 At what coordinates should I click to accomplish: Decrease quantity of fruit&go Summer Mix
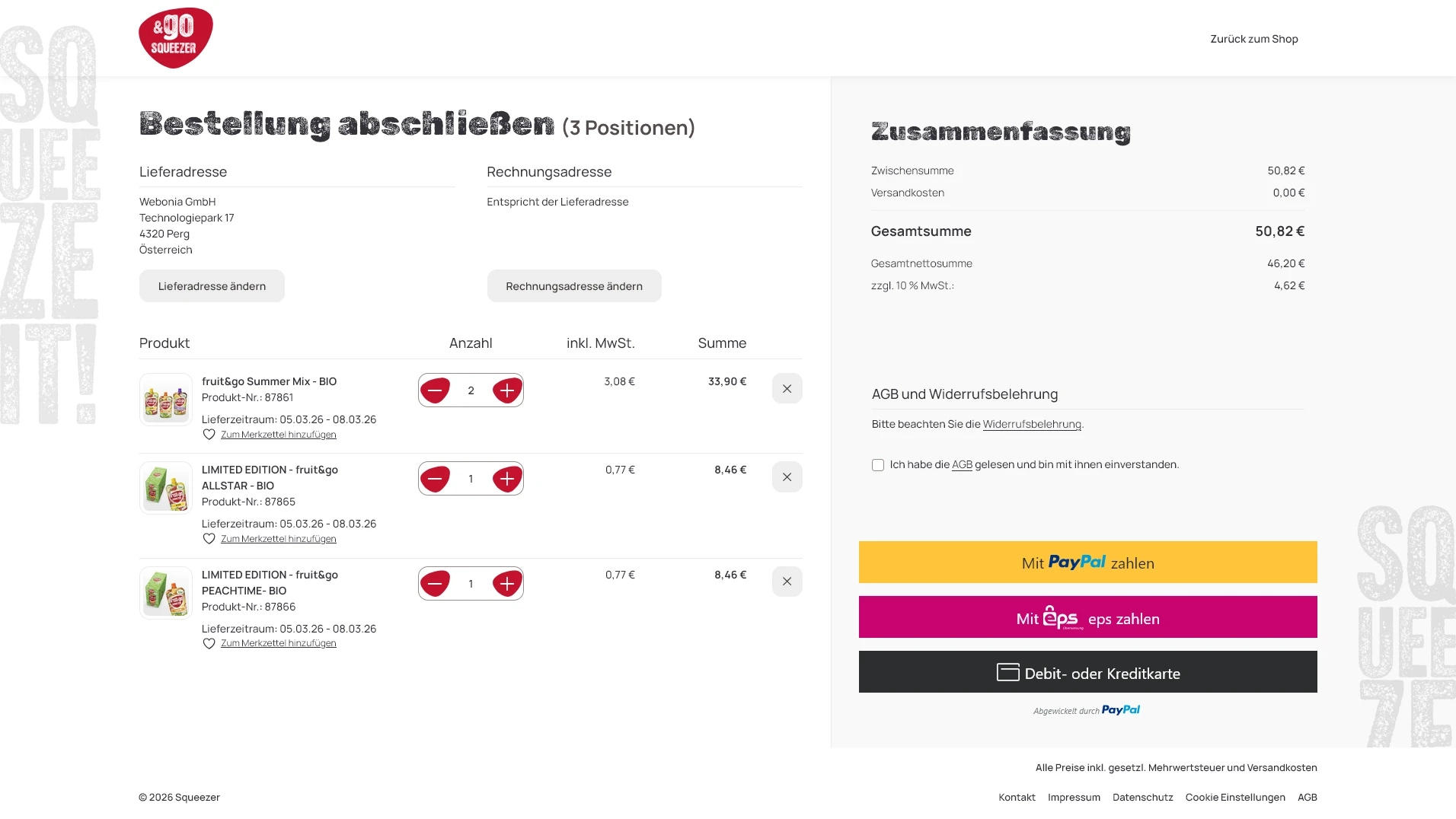pyautogui.click(x=435, y=390)
